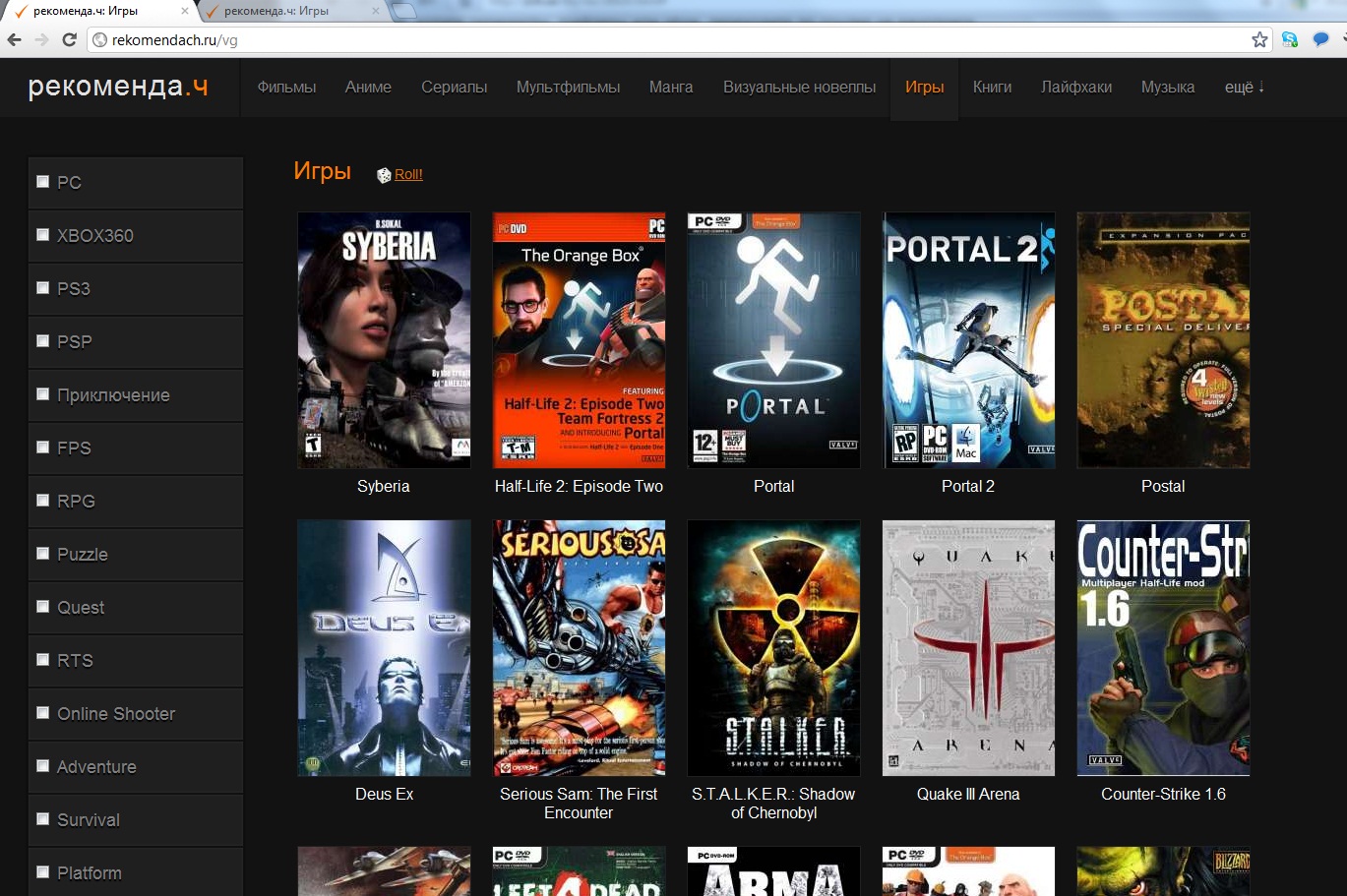Click the Half-Life 2: Episode Two title
Image resolution: width=1347 pixels, height=896 pixels.
579,487
